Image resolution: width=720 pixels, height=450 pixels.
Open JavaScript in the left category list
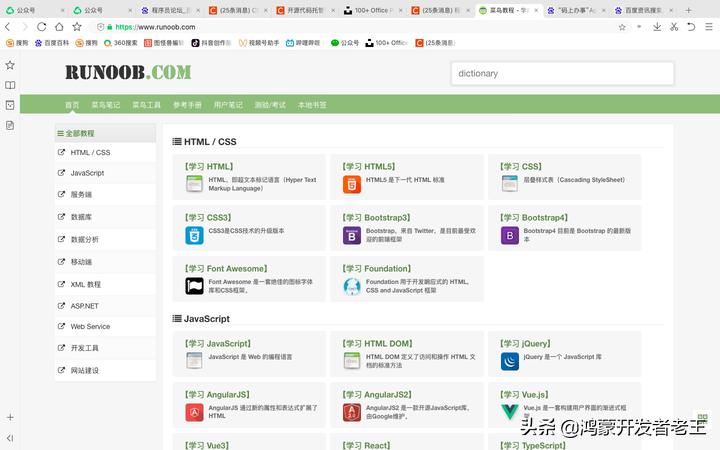(105, 173)
